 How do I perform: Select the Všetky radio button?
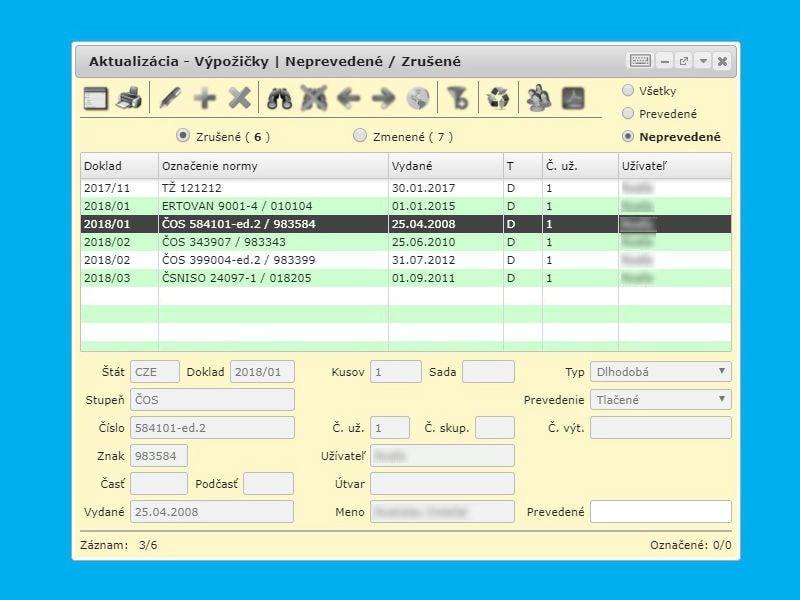tap(628, 90)
